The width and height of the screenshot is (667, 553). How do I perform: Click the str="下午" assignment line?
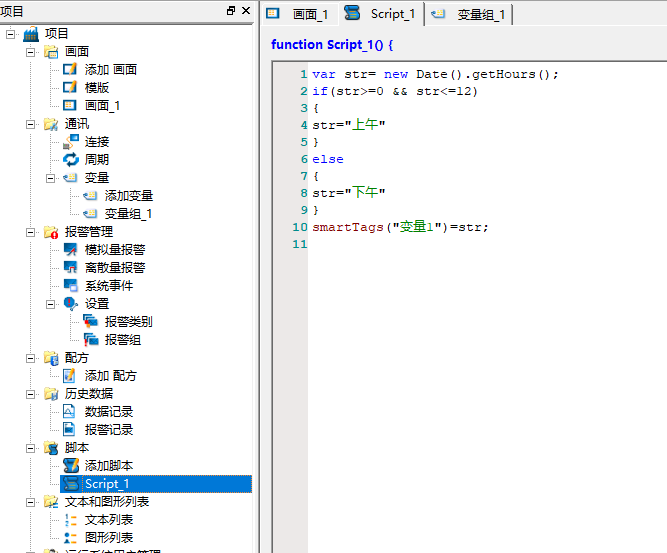tap(349, 193)
